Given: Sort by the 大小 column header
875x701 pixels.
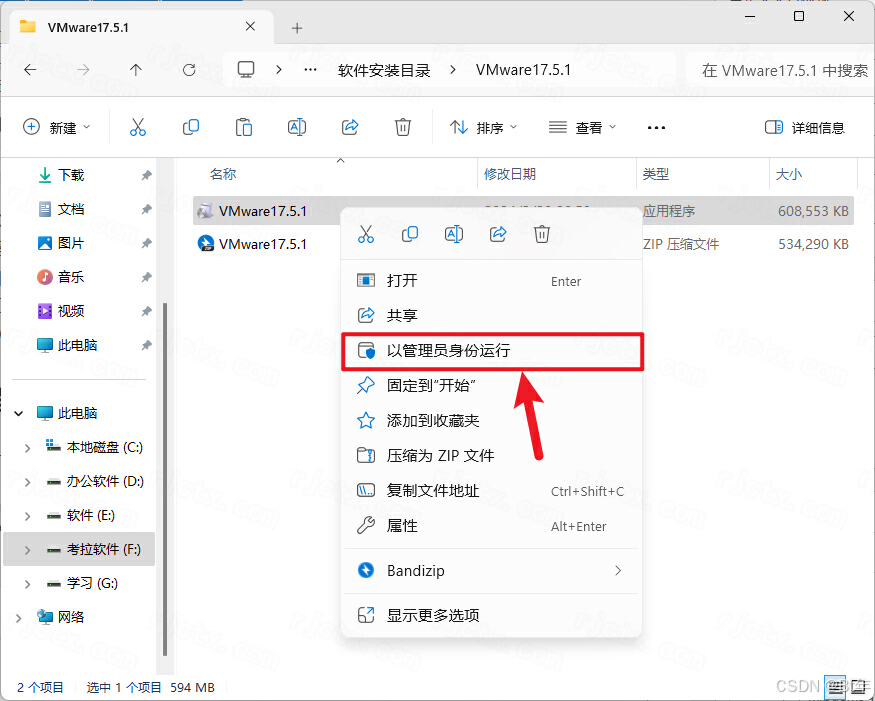Looking at the screenshot, I should [x=789, y=174].
